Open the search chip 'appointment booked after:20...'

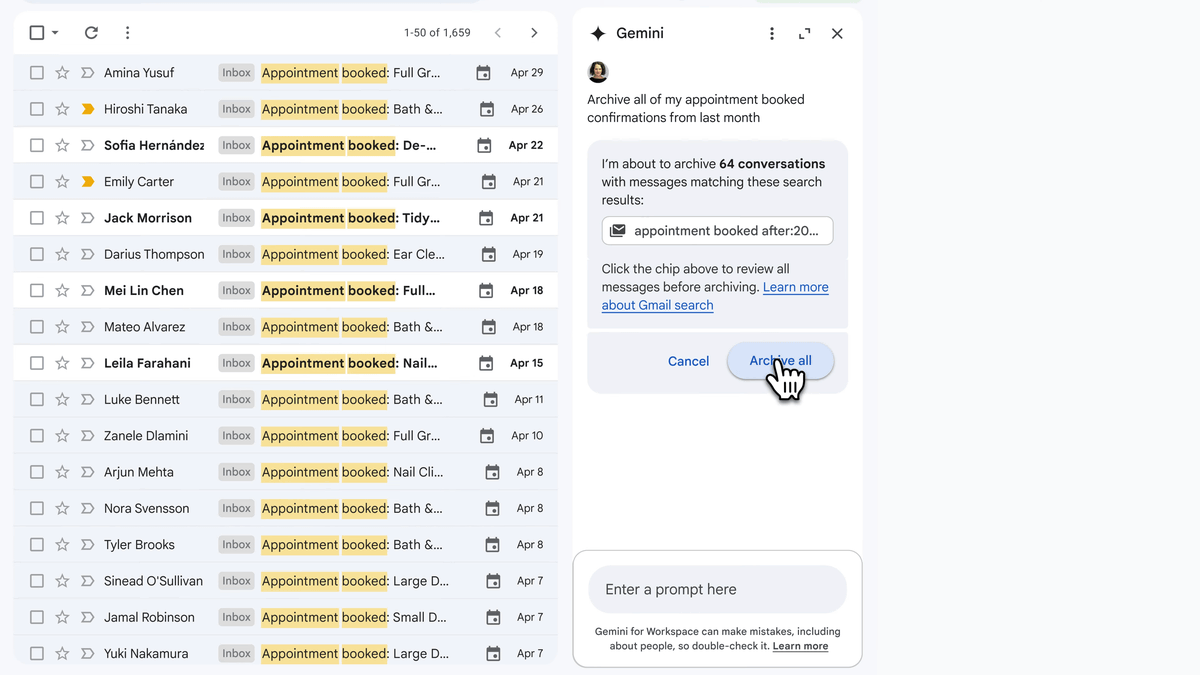(x=717, y=231)
